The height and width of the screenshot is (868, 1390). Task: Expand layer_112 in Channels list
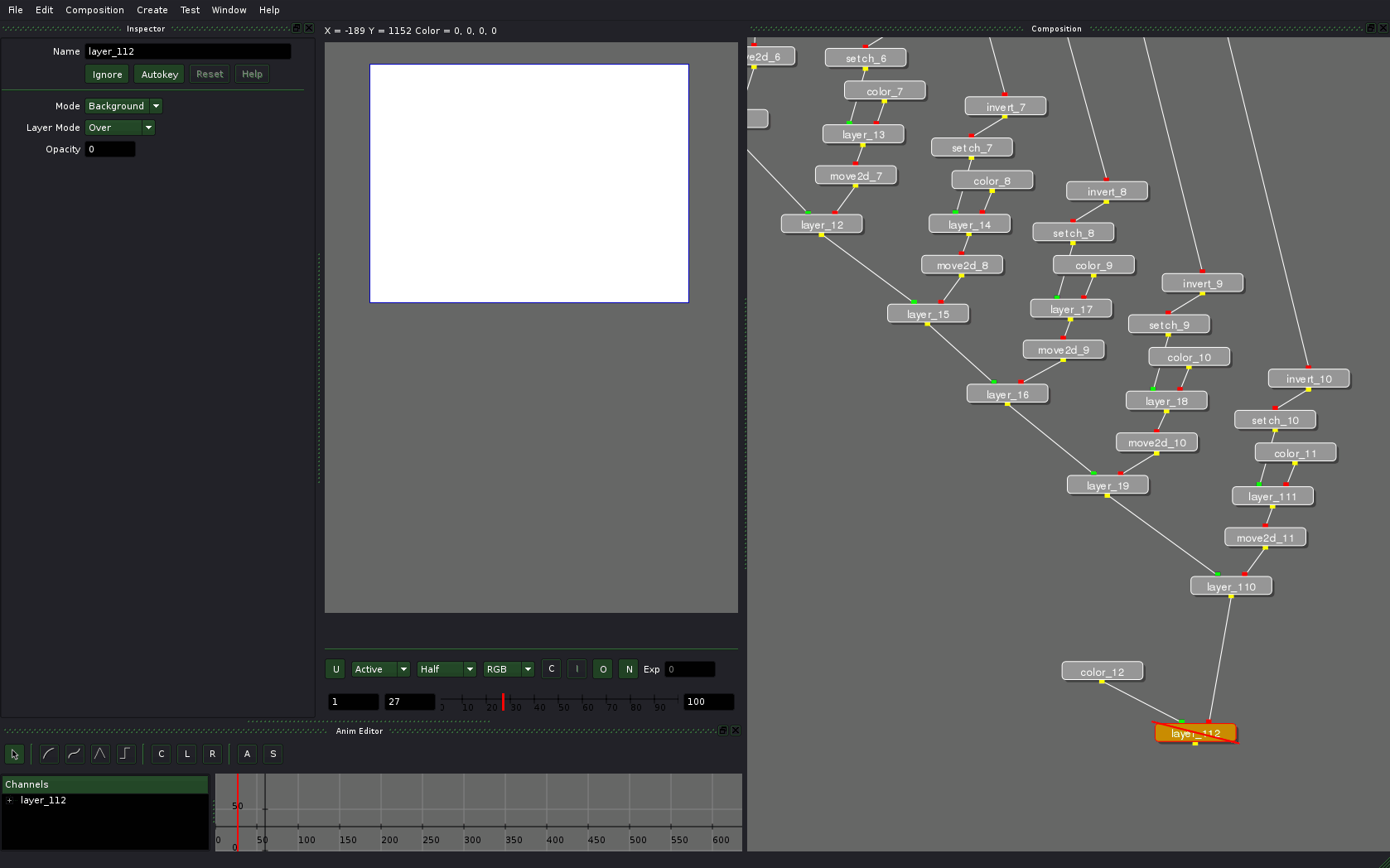[x=10, y=801]
